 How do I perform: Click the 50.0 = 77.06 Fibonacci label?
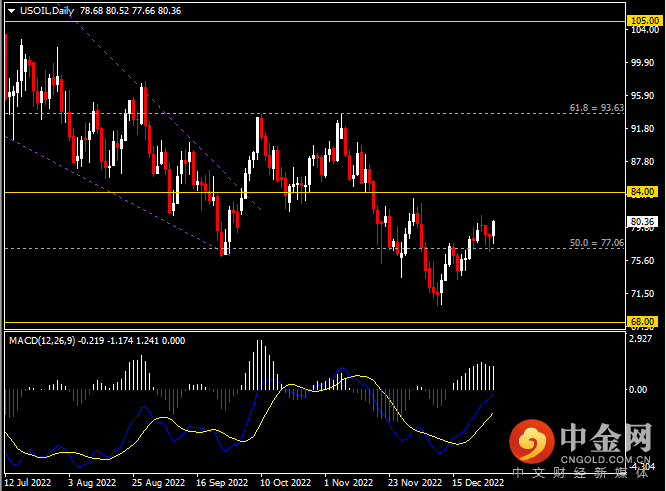pos(596,242)
